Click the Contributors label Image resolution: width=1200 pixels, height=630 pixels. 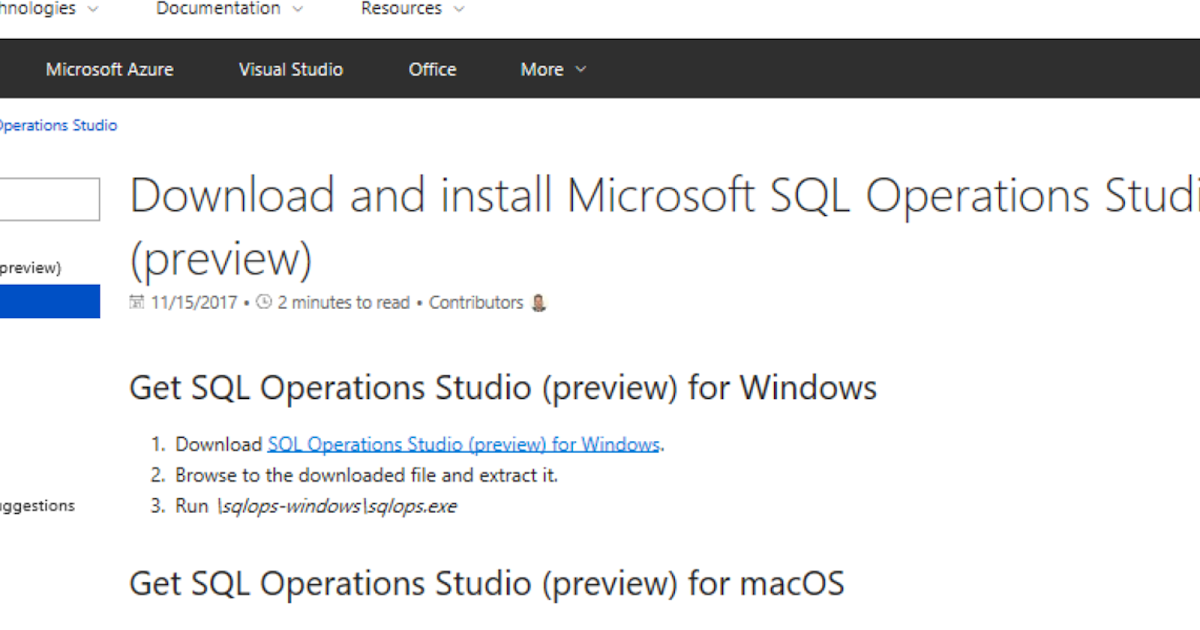click(x=476, y=302)
